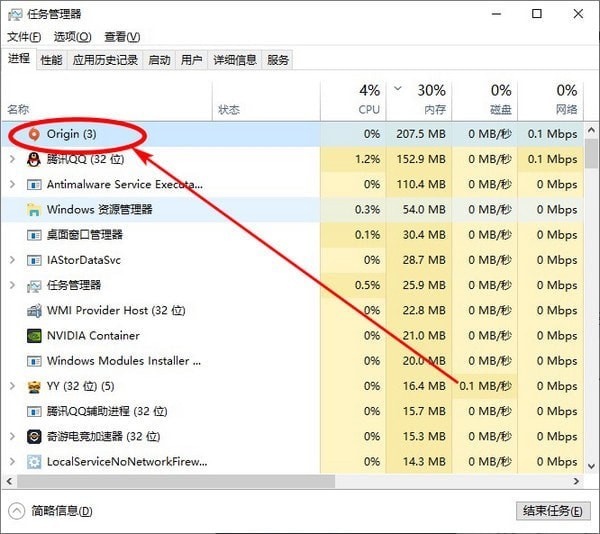Click the Windows 资源管理器 folder icon
This screenshot has height=534, width=600.
[34, 210]
